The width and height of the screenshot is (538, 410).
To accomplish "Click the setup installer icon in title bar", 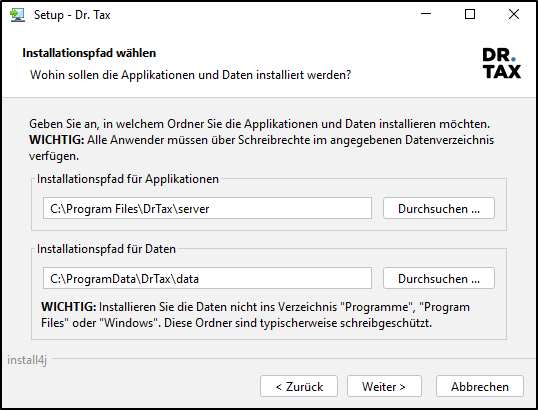I will point(17,15).
